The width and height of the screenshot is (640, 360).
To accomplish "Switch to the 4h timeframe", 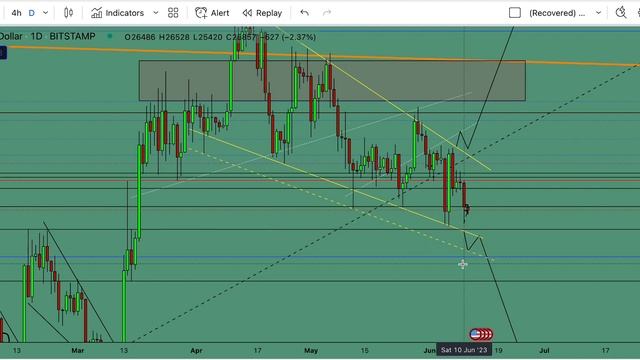I will coord(16,13).
